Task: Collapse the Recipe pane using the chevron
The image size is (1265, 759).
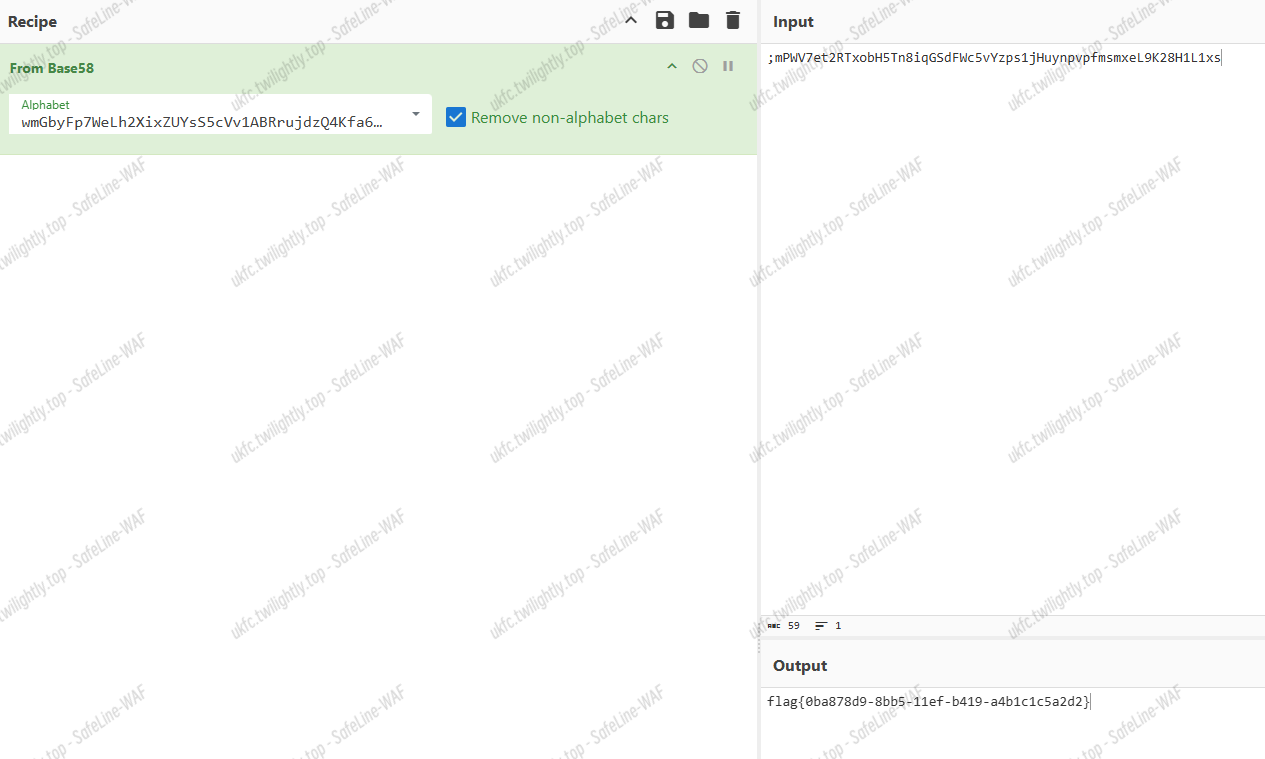Action: tap(631, 21)
